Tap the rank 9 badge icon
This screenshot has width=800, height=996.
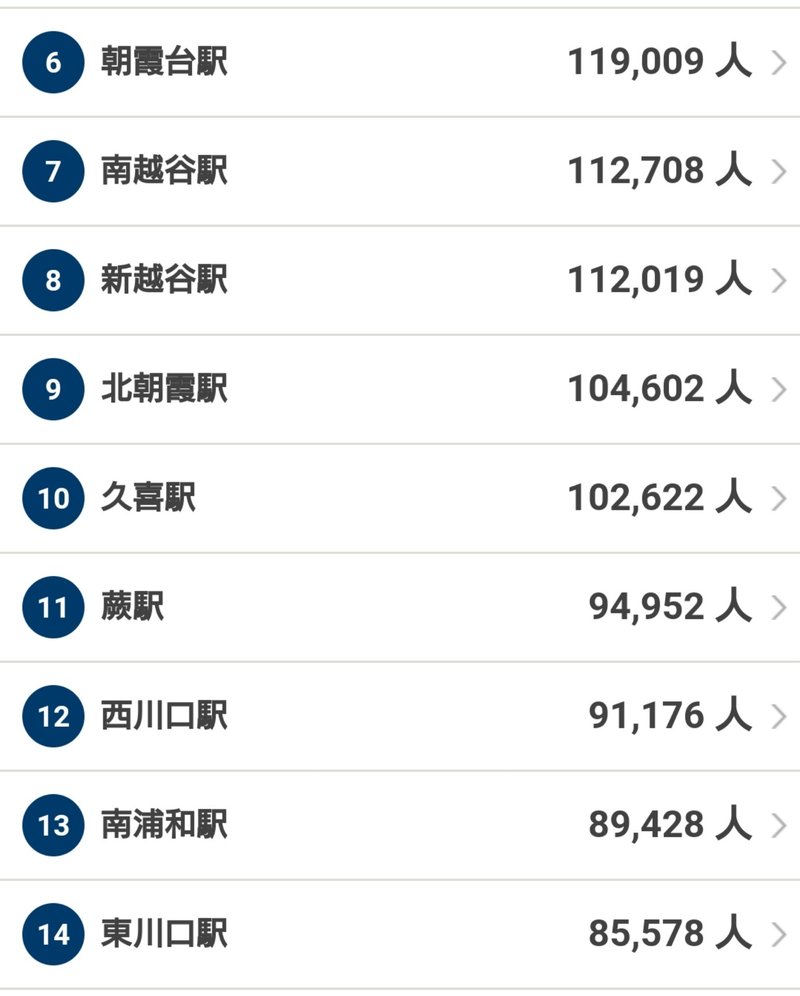click(53, 389)
